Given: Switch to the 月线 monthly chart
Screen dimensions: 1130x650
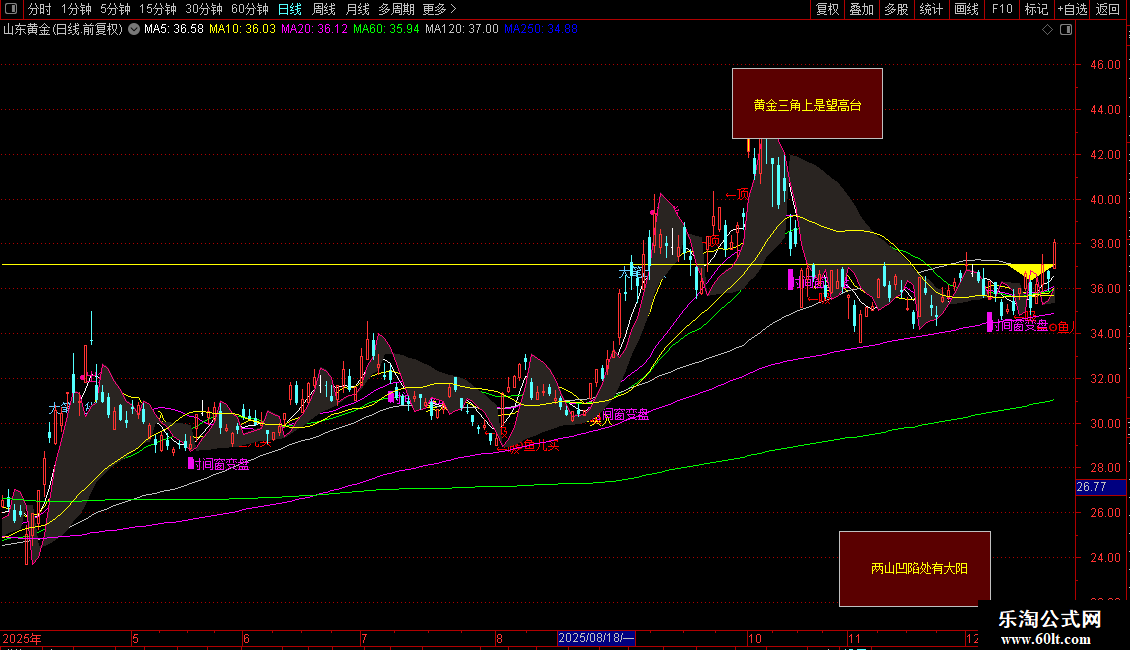Looking at the screenshot, I should tap(357, 9).
